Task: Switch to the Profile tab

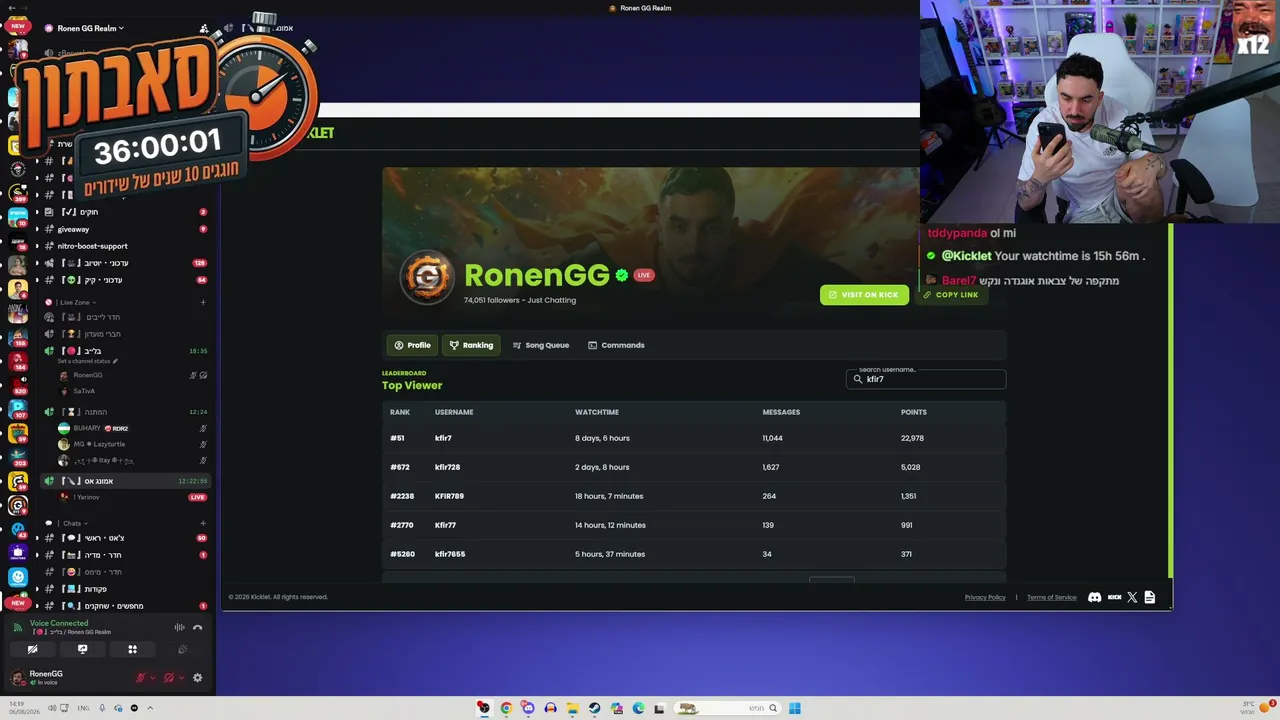Action: 413,345
